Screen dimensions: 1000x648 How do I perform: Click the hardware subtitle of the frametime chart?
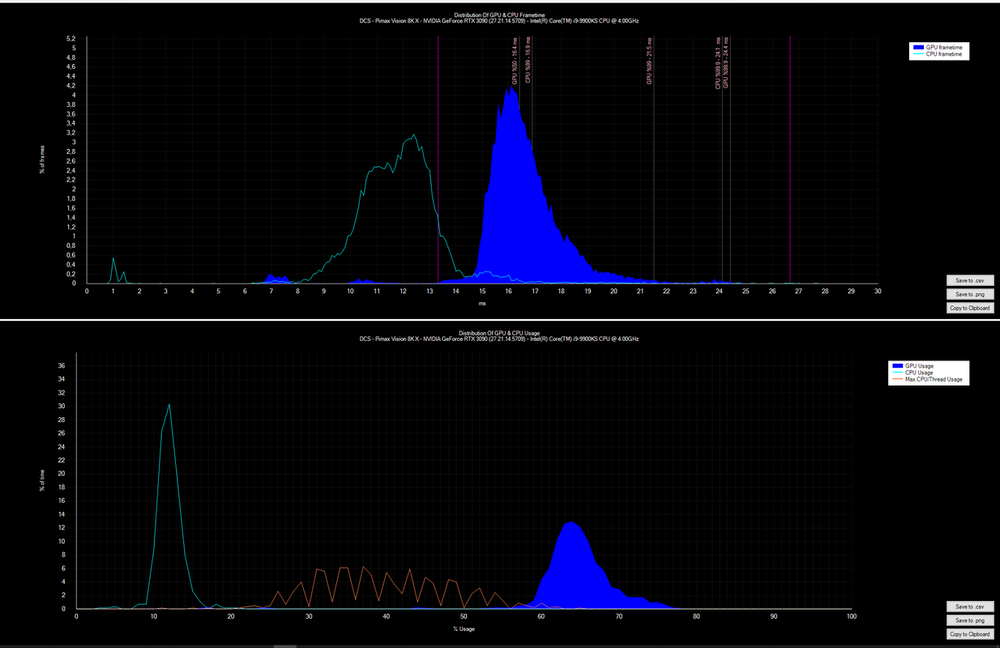click(x=499, y=21)
